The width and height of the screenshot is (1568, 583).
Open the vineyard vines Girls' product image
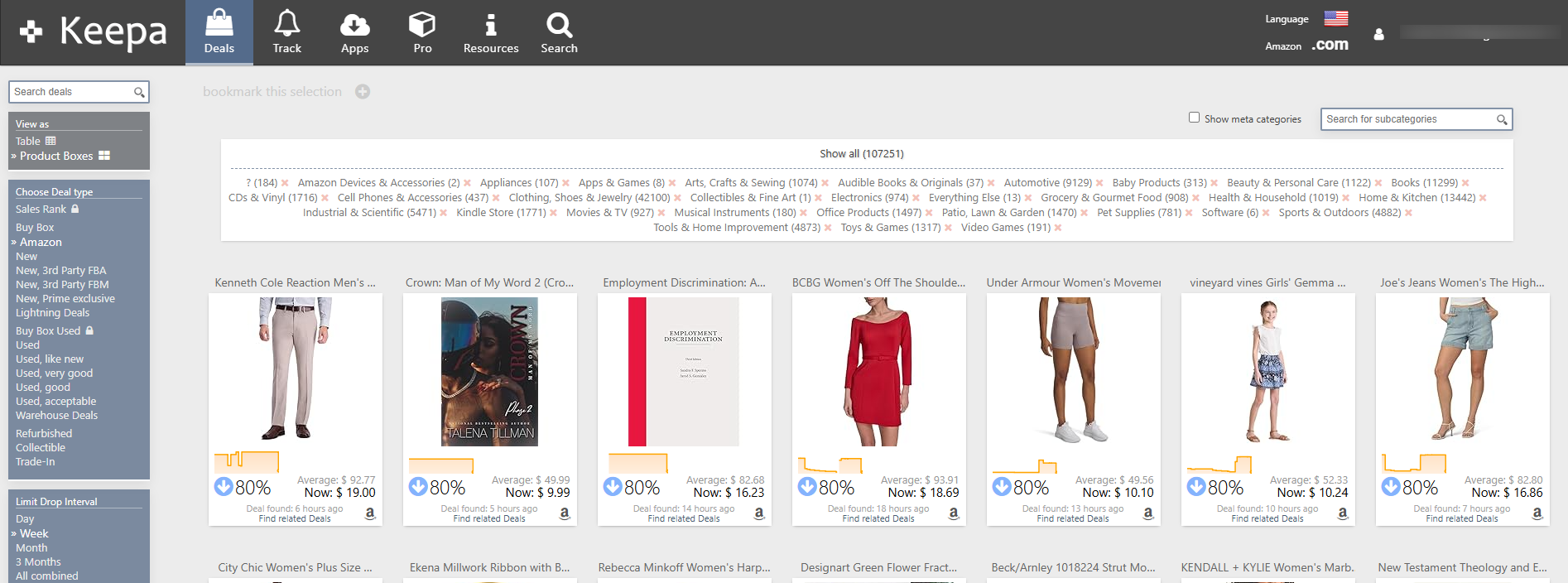pos(1267,372)
